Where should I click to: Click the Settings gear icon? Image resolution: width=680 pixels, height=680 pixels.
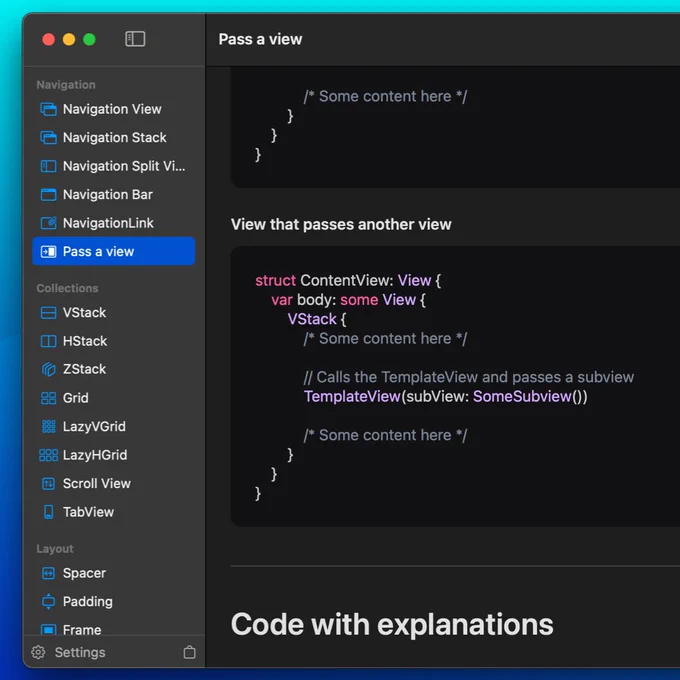point(38,652)
